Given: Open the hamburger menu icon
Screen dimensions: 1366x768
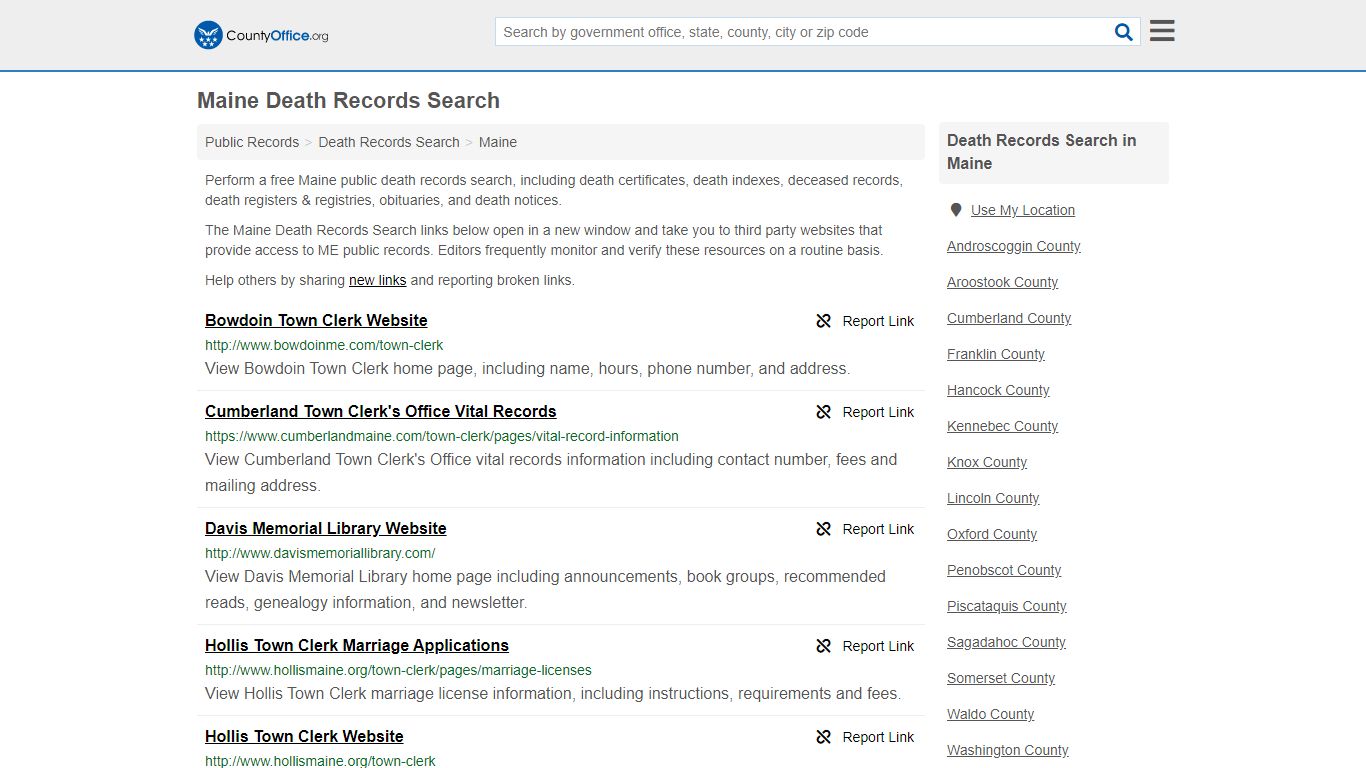Looking at the screenshot, I should click(x=1162, y=31).
